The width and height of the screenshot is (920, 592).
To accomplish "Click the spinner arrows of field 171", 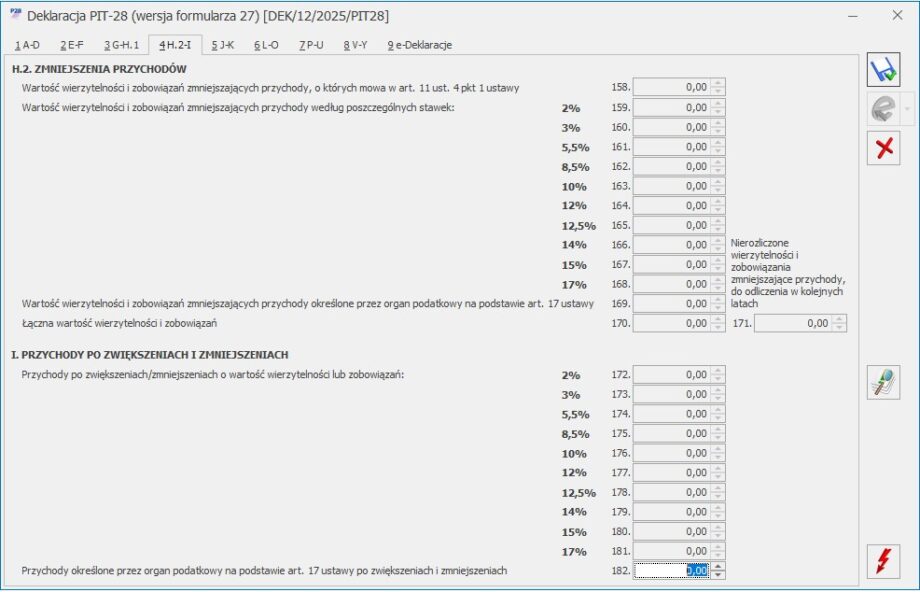I will pos(840,323).
